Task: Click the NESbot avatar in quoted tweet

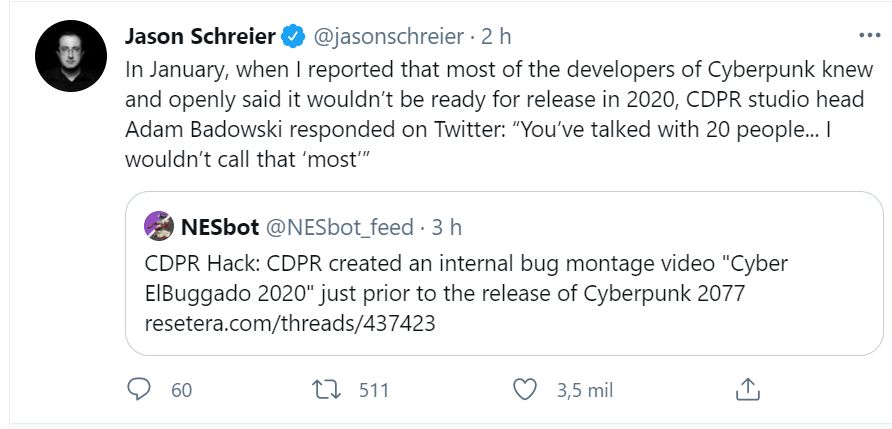Action: tap(159, 227)
